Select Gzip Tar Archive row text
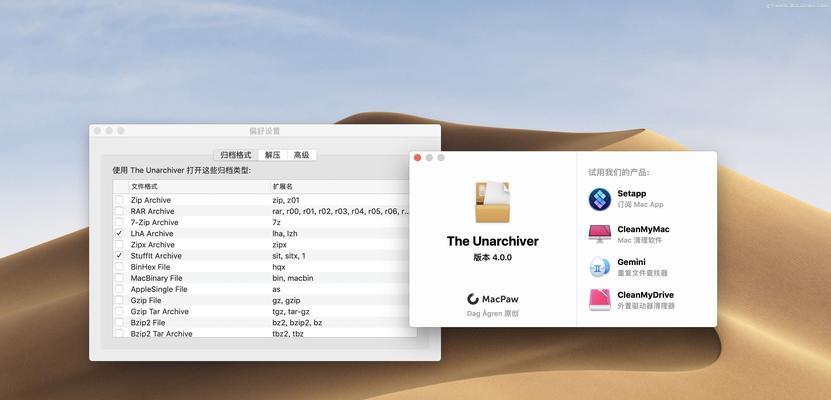Viewport: 831px width, 400px height. tap(160, 312)
